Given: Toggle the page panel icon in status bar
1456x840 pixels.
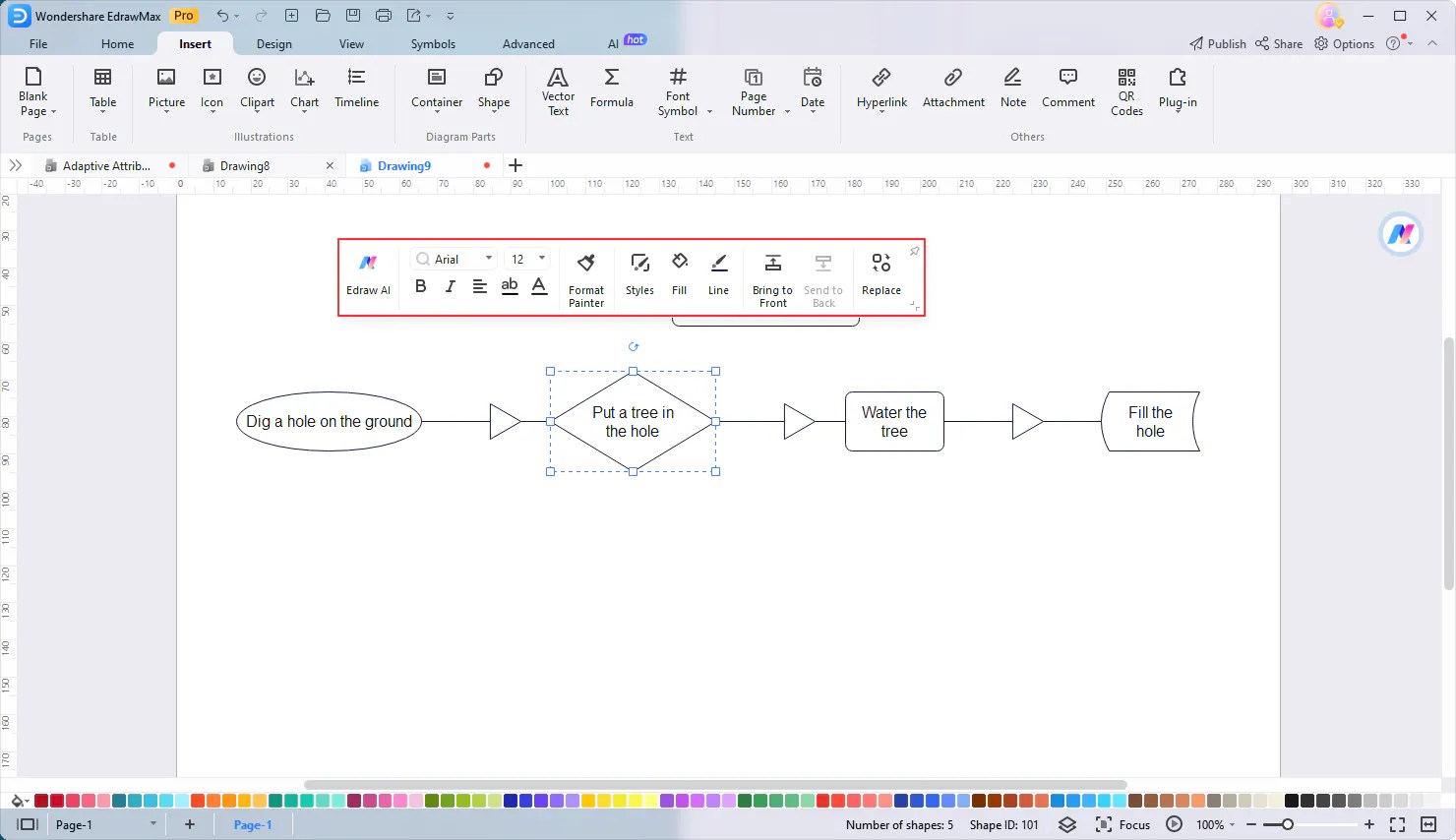Looking at the screenshot, I should click(28, 824).
